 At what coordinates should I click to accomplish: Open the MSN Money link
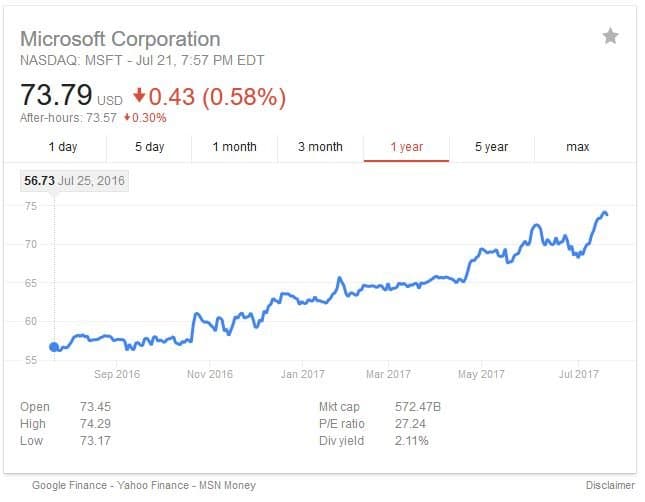[x=227, y=485]
